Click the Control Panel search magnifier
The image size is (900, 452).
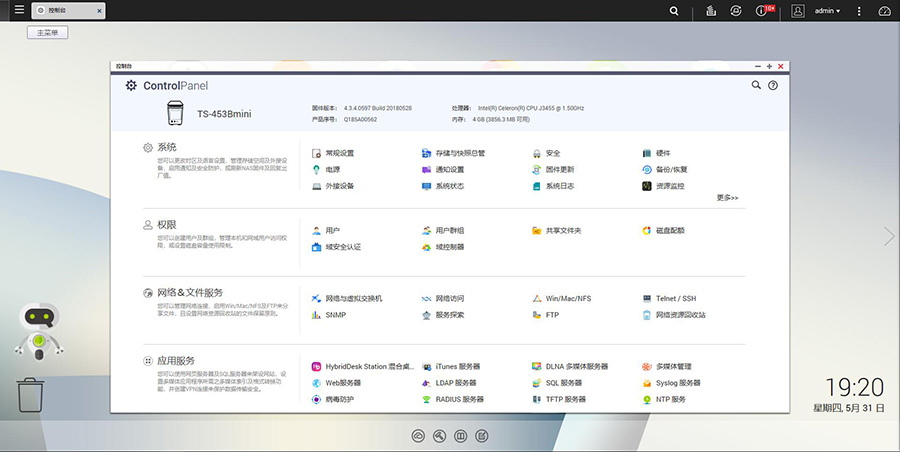[756, 86]
